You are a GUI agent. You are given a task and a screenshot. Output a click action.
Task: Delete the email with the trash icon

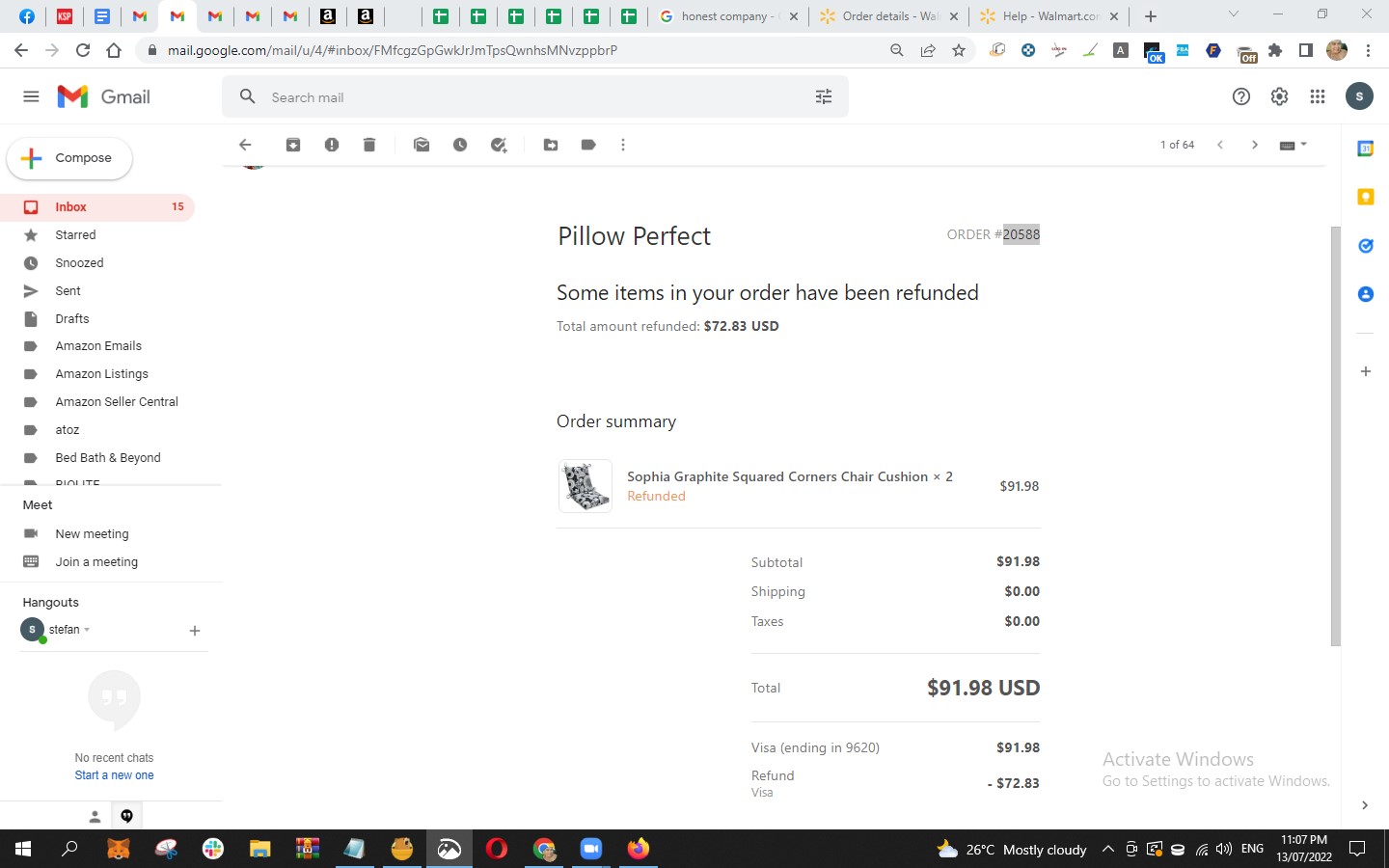[369, 145]
